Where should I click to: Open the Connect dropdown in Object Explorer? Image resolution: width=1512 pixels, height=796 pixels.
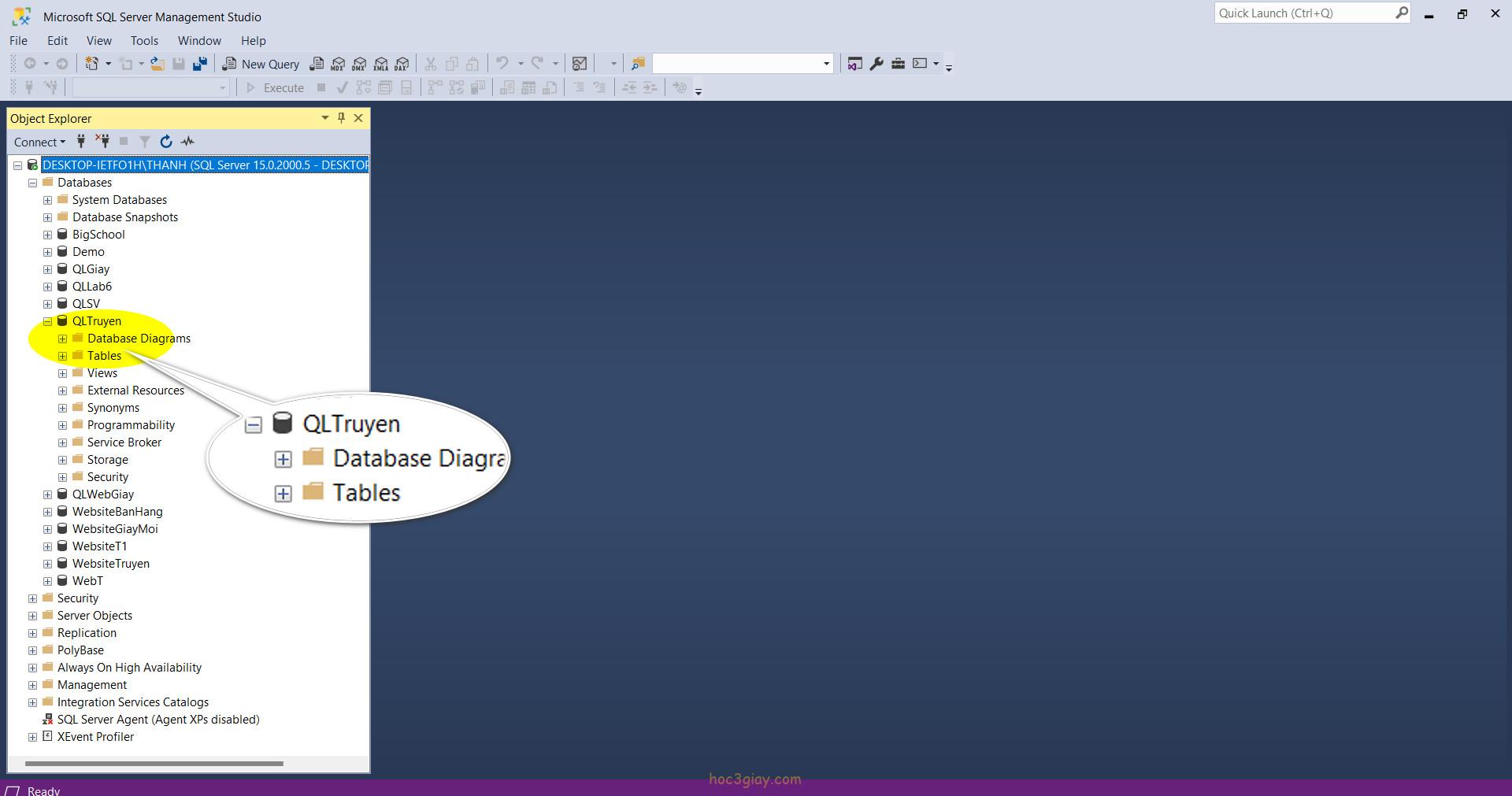39,142
